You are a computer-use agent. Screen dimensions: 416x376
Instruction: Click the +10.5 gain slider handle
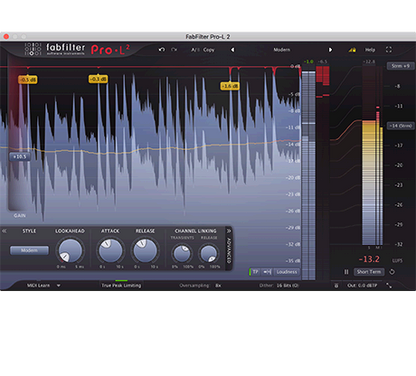pos(20,156)
